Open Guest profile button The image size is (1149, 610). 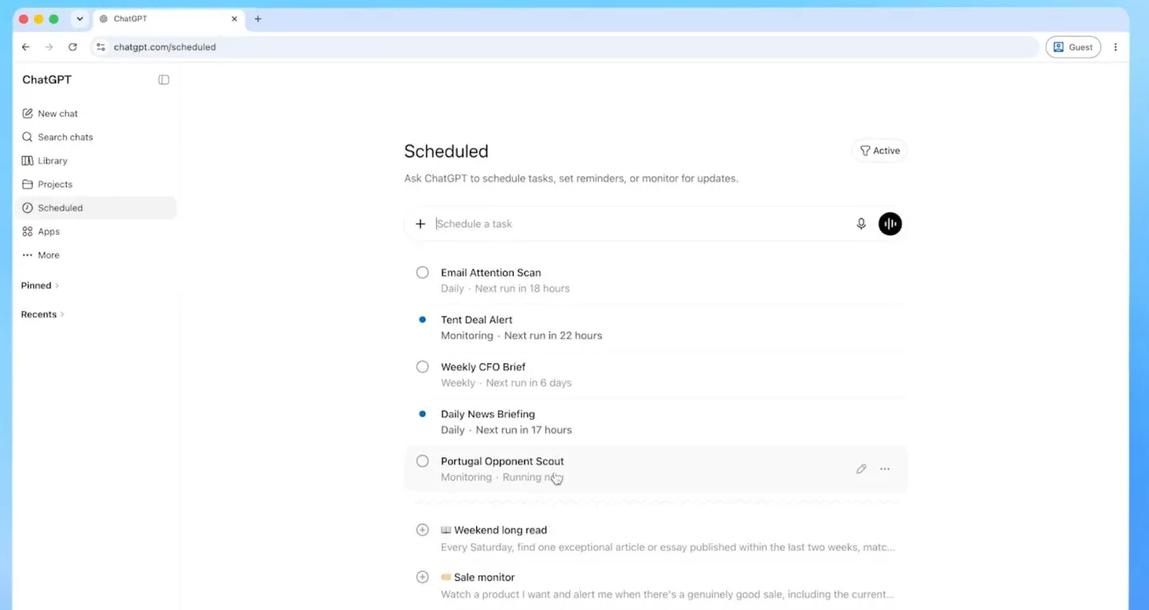point(1073,47)
